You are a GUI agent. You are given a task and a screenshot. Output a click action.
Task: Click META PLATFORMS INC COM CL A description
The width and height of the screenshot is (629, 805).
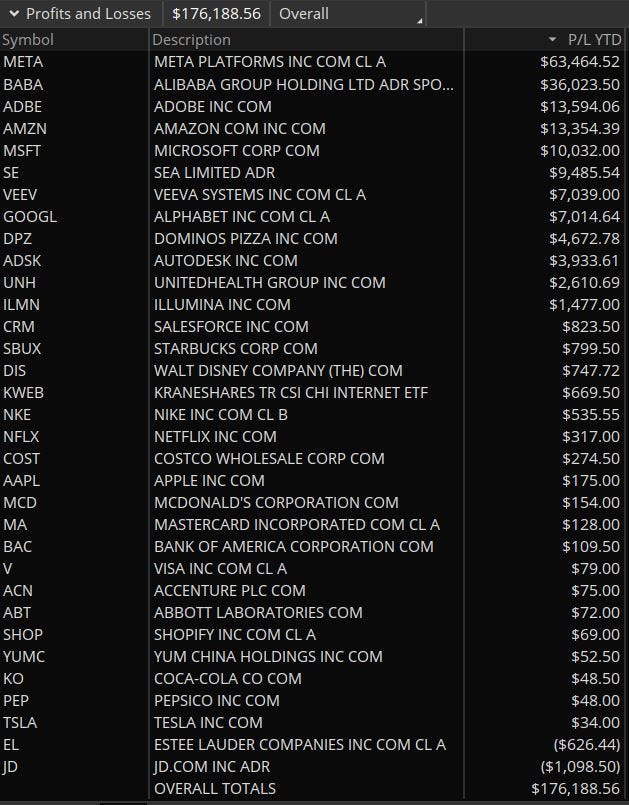coord(270,62)
